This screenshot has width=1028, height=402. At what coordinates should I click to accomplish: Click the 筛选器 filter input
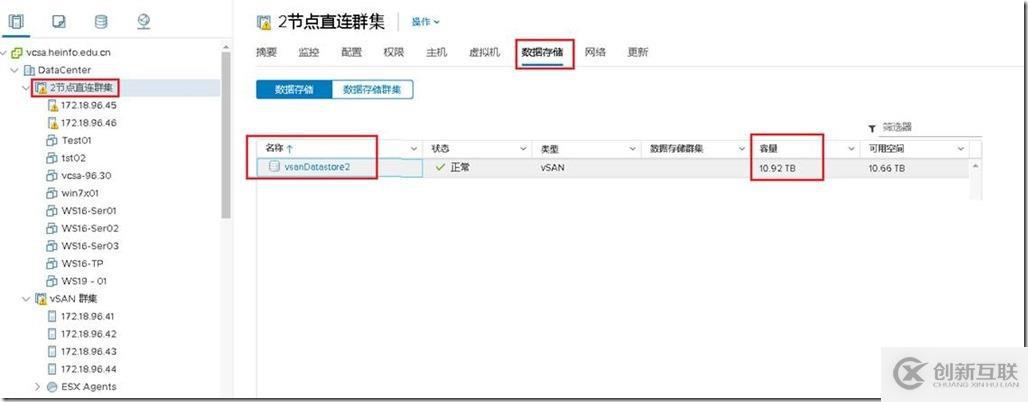(x=931, y=128)
